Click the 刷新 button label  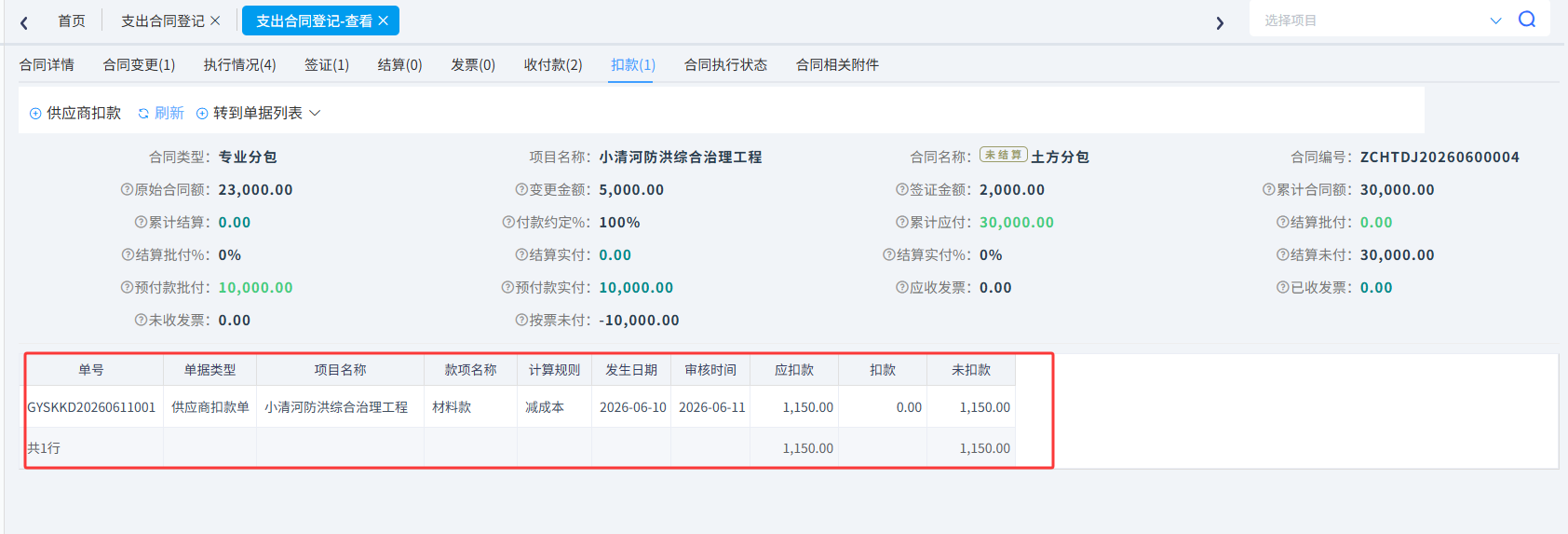169,113
